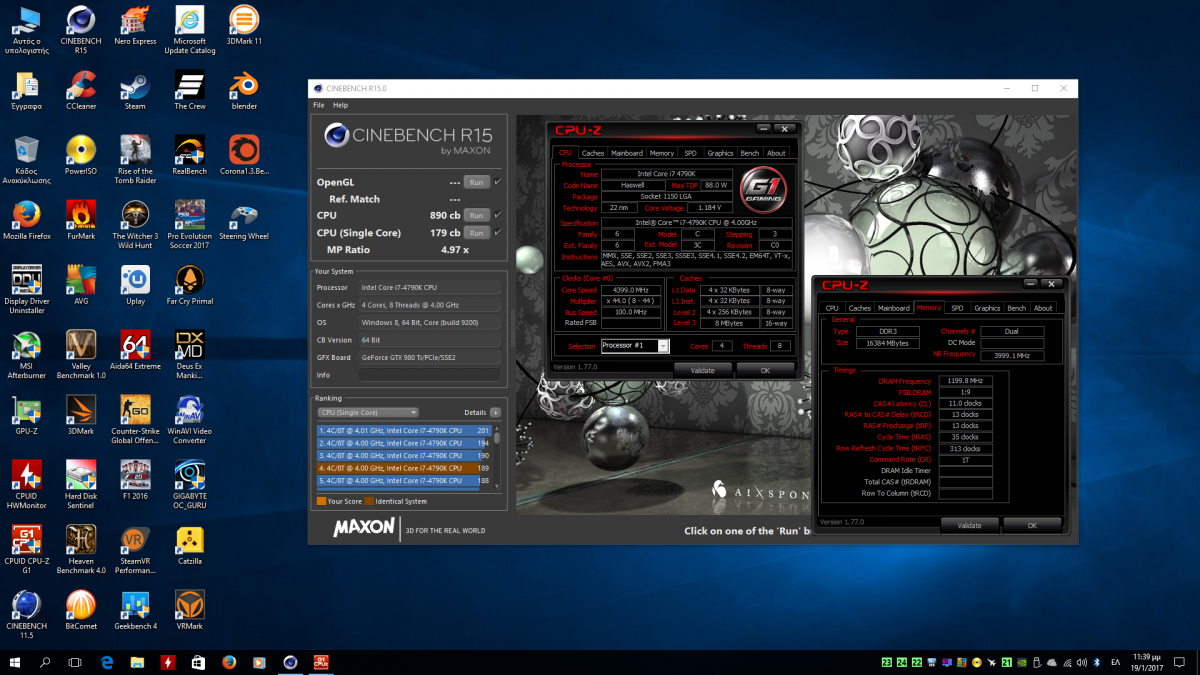Open Task View on taskbar
1200x675 pixels.
[x=75, y=662]
